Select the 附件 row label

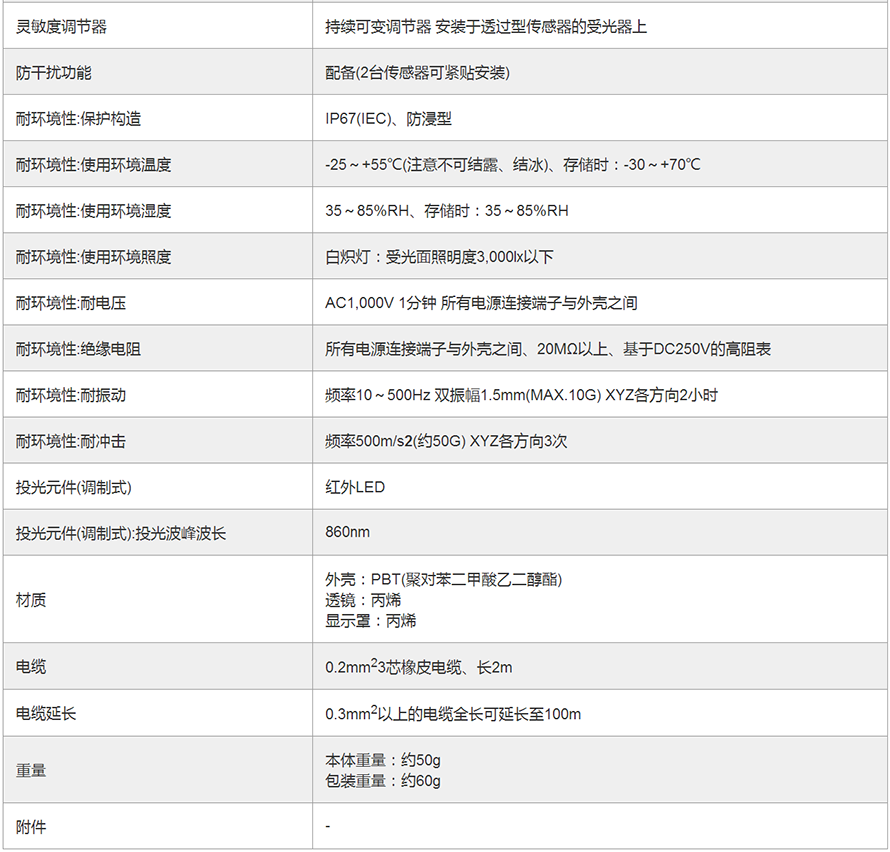31,827
